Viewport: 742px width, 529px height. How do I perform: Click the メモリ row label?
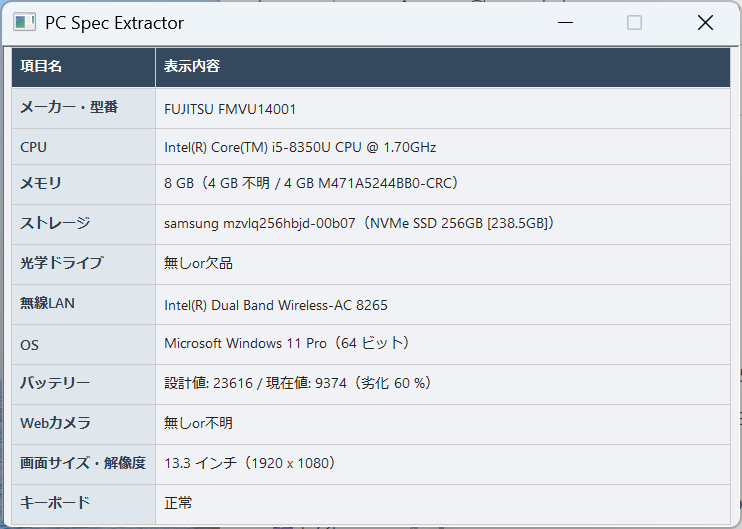[x=41, y=183]
